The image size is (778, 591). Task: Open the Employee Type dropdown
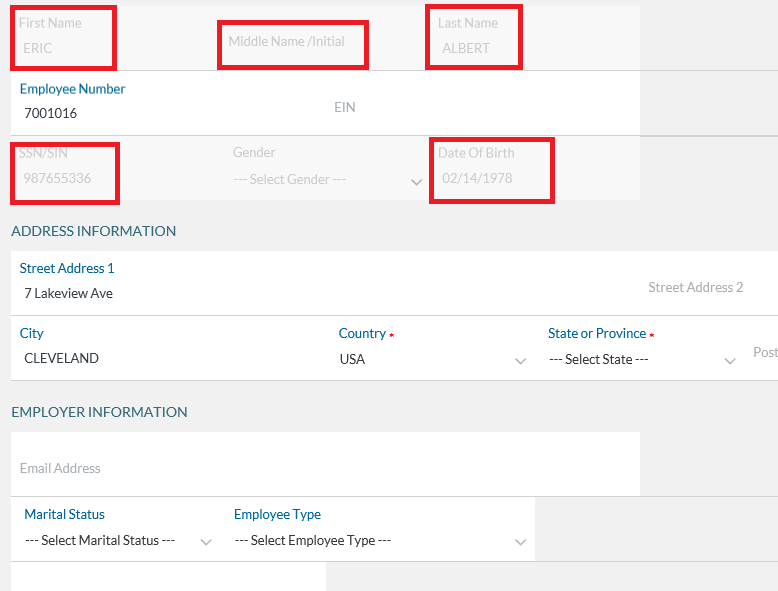click(x=380, y=540)
